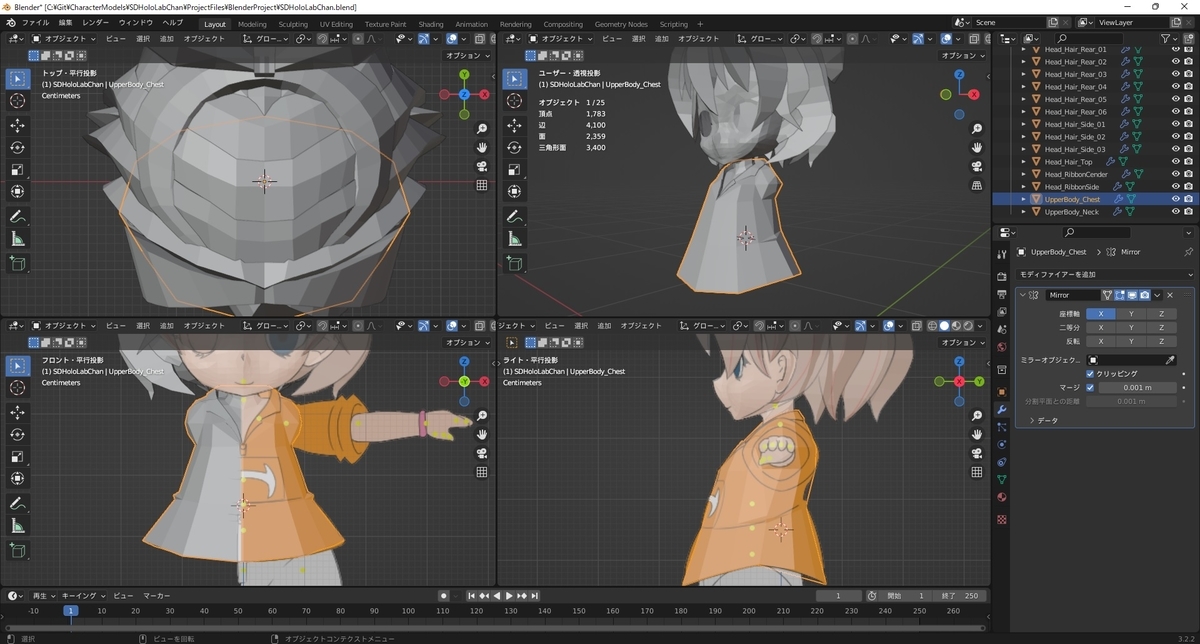This screenshot has height=644, width=1200.
Task: Click the X to remove the Mirror modifier
Action: point(1168,295)
